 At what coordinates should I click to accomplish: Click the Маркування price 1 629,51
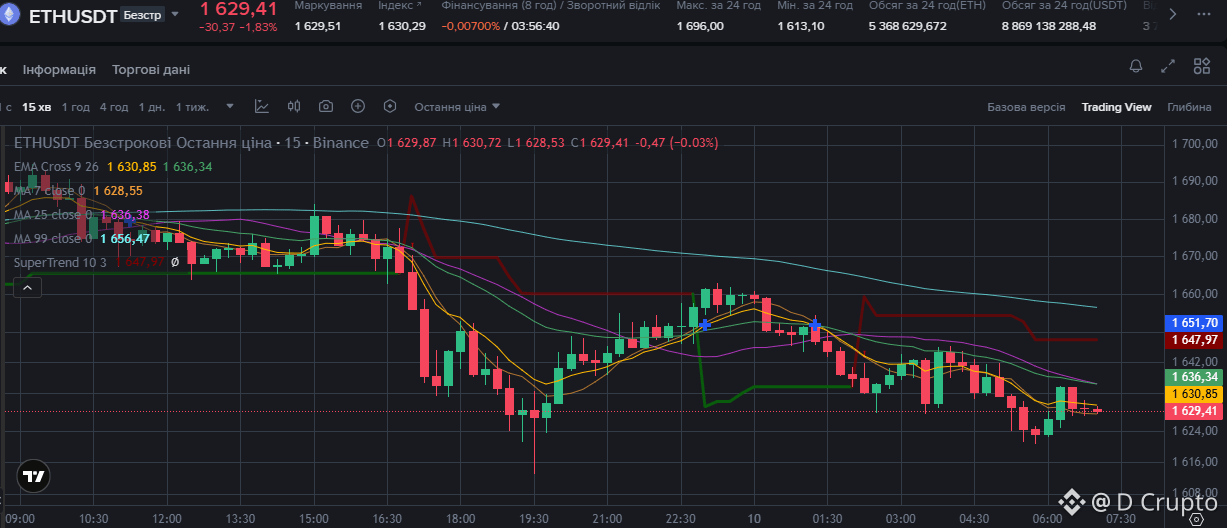click(x=318, y=26)
